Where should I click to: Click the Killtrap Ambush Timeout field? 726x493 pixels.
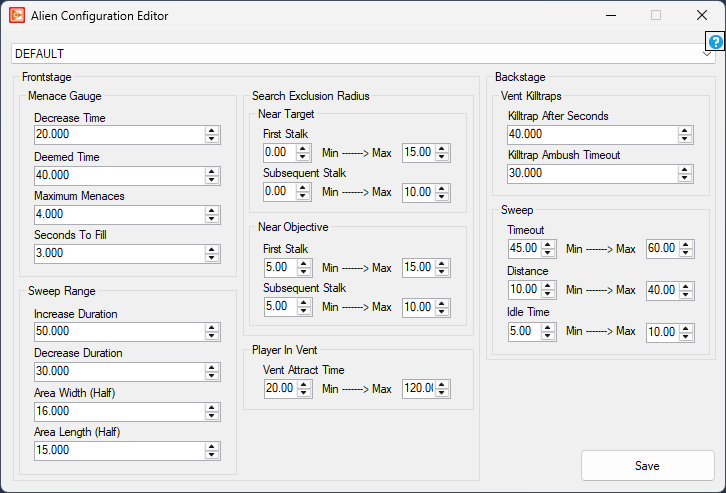tap(591, 174)
